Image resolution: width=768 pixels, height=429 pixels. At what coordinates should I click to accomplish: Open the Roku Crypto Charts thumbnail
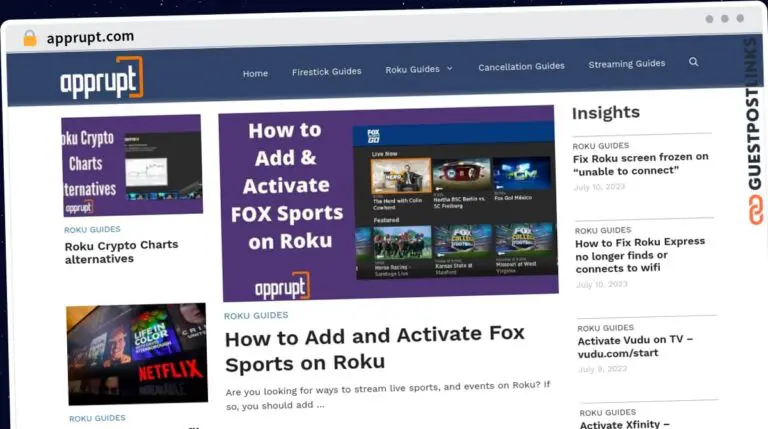[132, 166]
